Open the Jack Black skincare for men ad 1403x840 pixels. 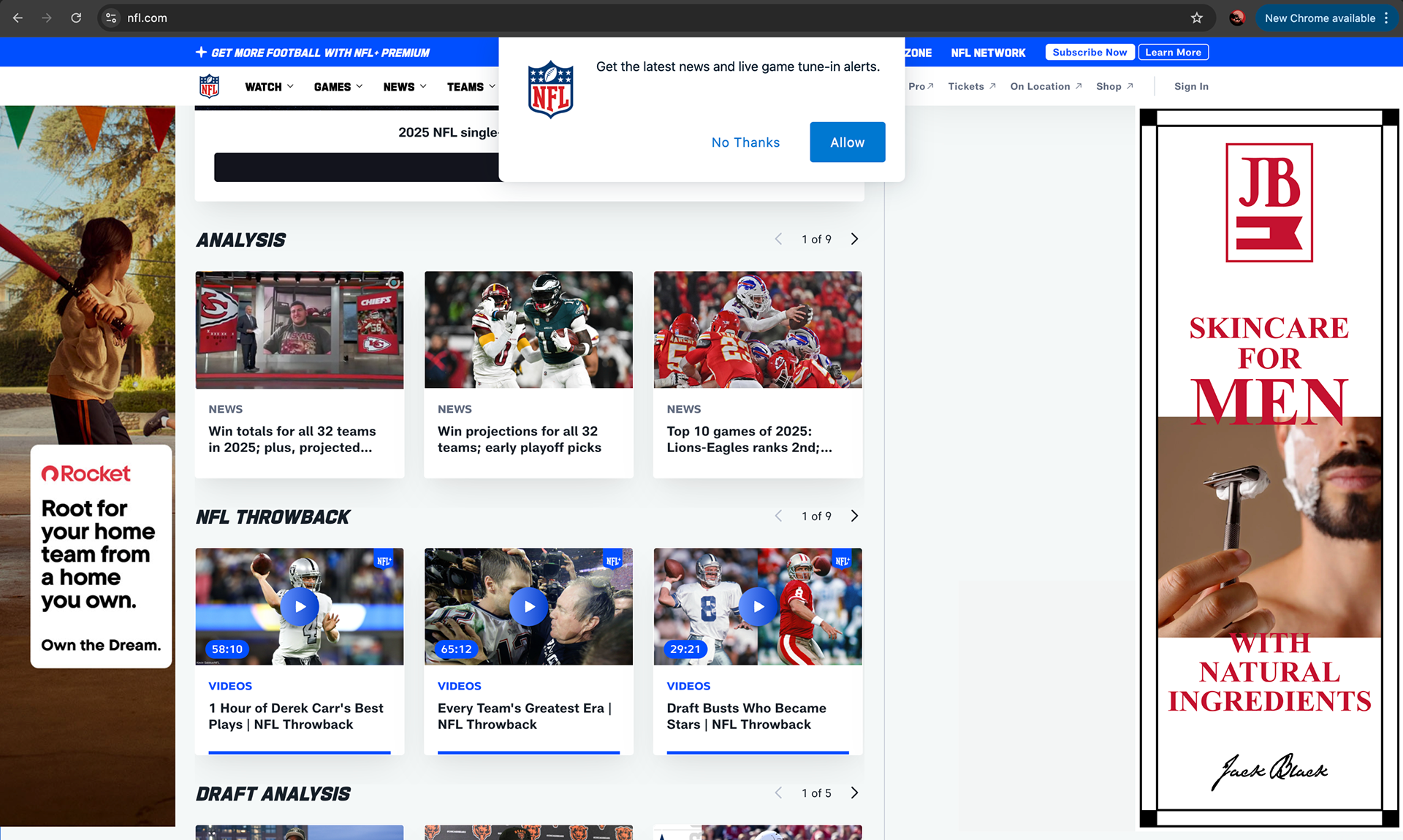coord(1269,467)
